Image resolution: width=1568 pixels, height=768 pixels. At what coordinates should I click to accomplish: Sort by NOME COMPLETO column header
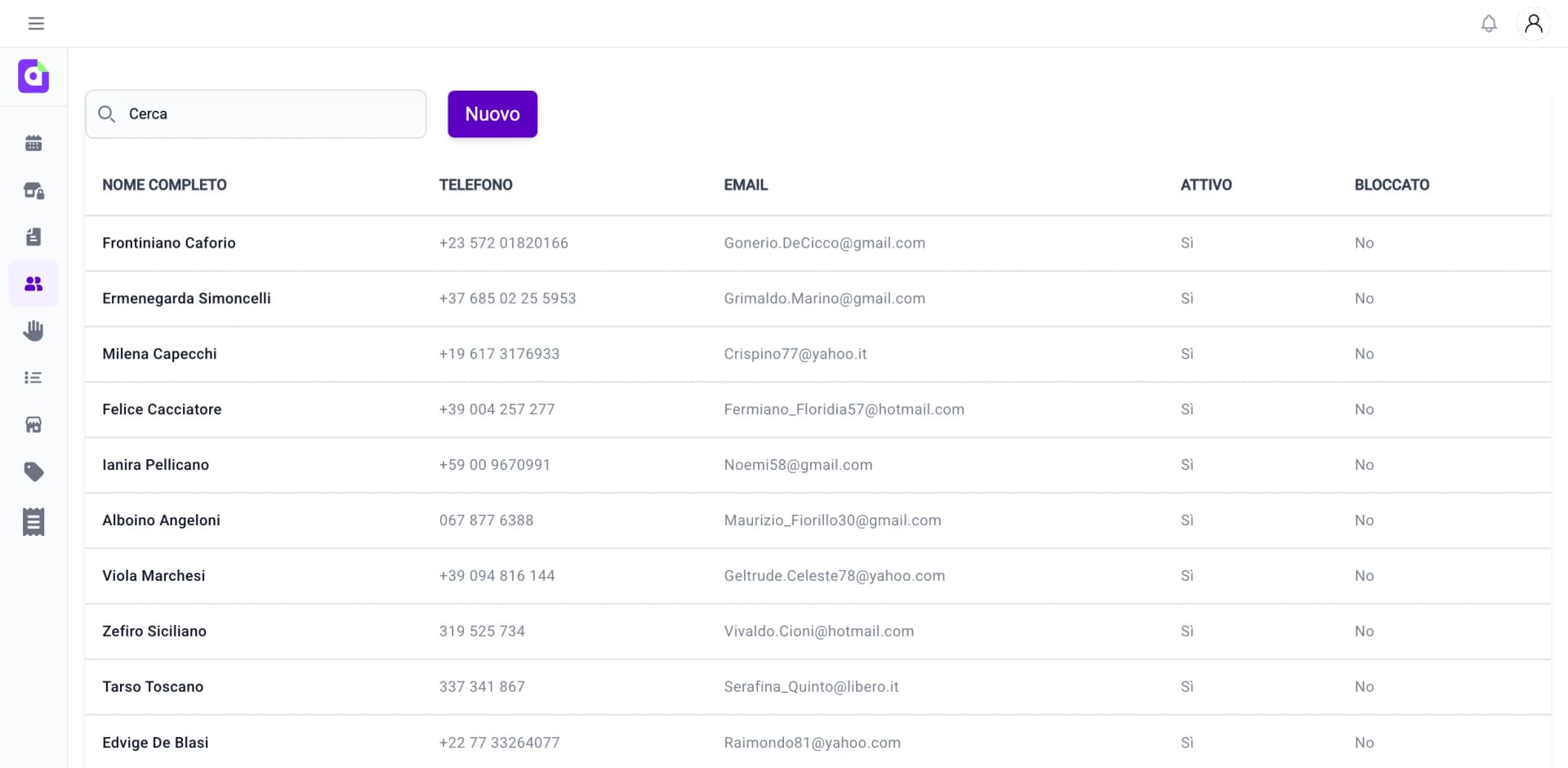point(164,185)
